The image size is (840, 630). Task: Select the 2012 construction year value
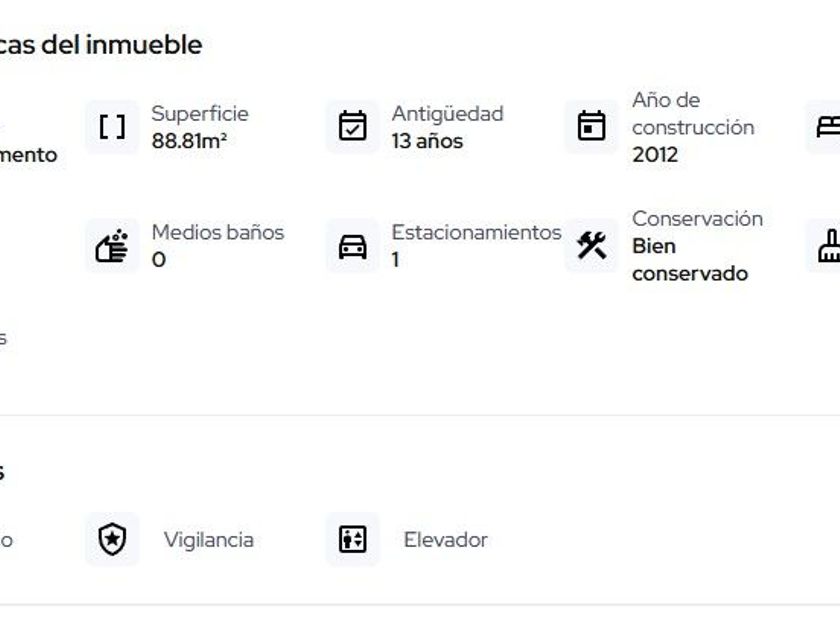[655, 155]
